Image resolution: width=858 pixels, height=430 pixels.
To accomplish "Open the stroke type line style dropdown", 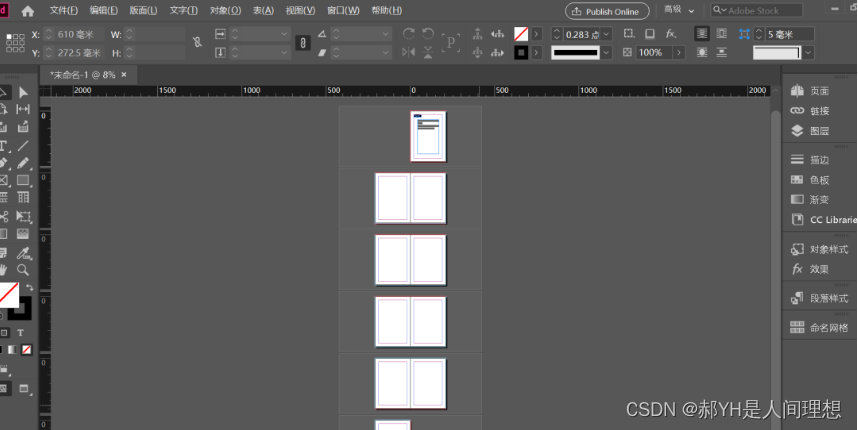I will [x=606, y=52].
